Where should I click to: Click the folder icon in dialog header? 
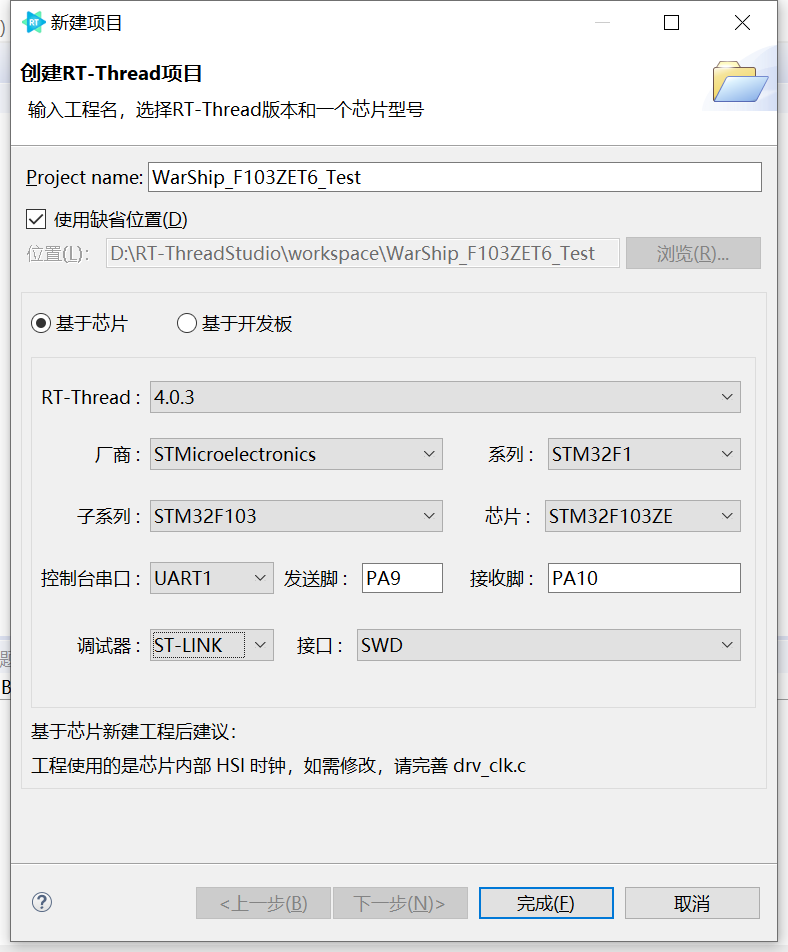[x=739, y=82]
